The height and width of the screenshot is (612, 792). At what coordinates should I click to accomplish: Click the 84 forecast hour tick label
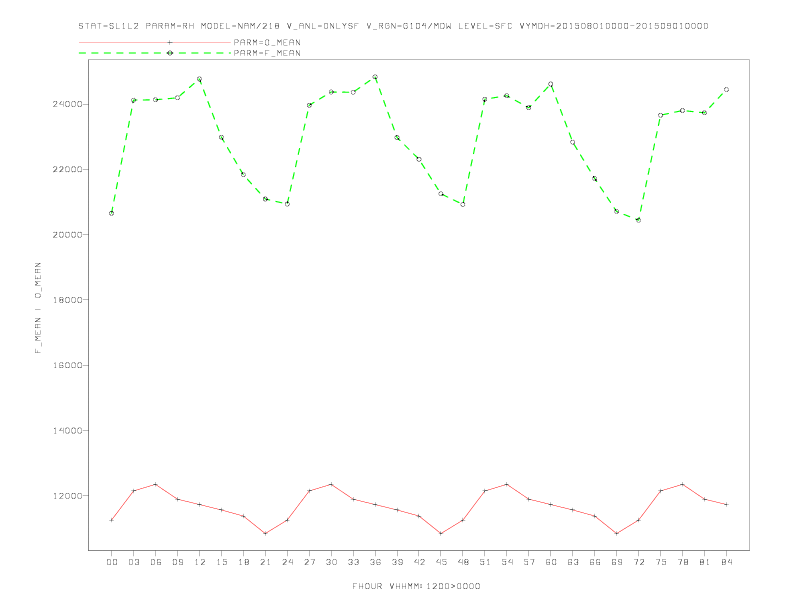(726, 562)
